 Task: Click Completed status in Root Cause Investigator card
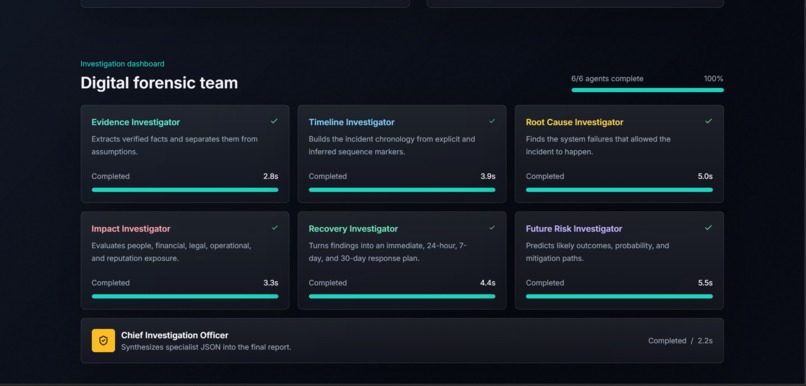click(544, 176)
